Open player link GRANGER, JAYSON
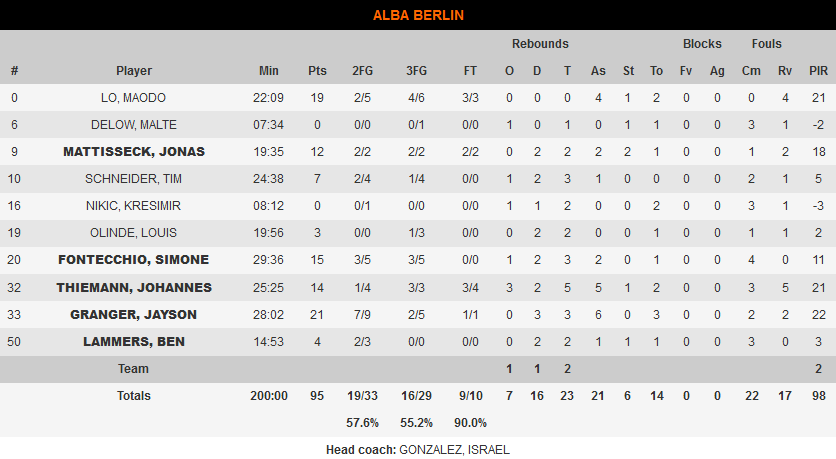 pos(134,315)
